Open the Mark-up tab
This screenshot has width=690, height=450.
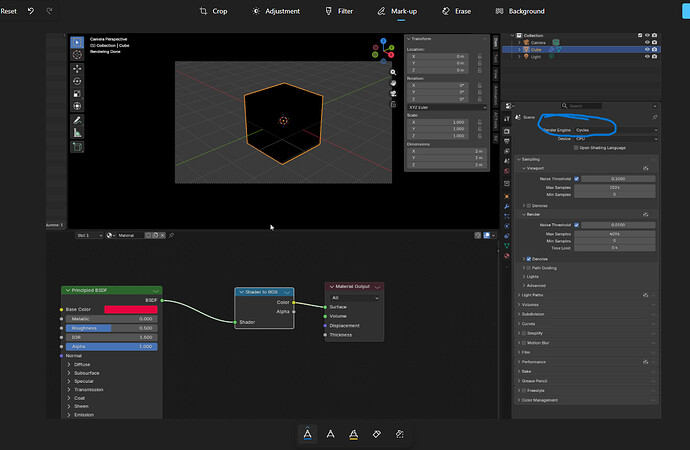click(397, 11)
